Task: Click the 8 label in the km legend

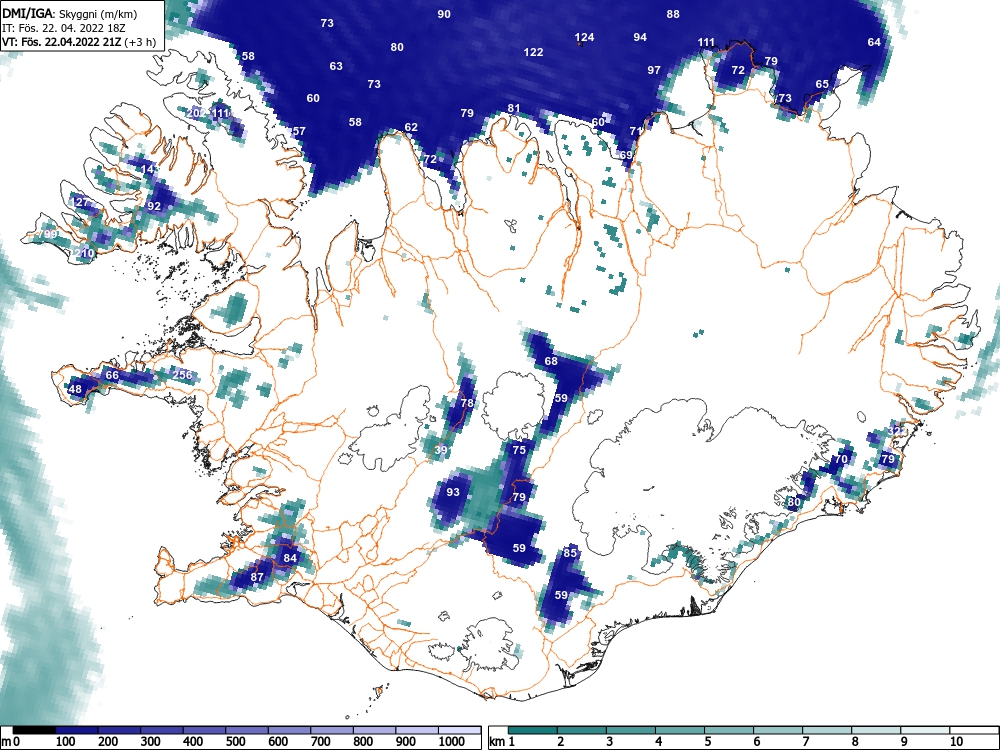Action: [855, 742]
